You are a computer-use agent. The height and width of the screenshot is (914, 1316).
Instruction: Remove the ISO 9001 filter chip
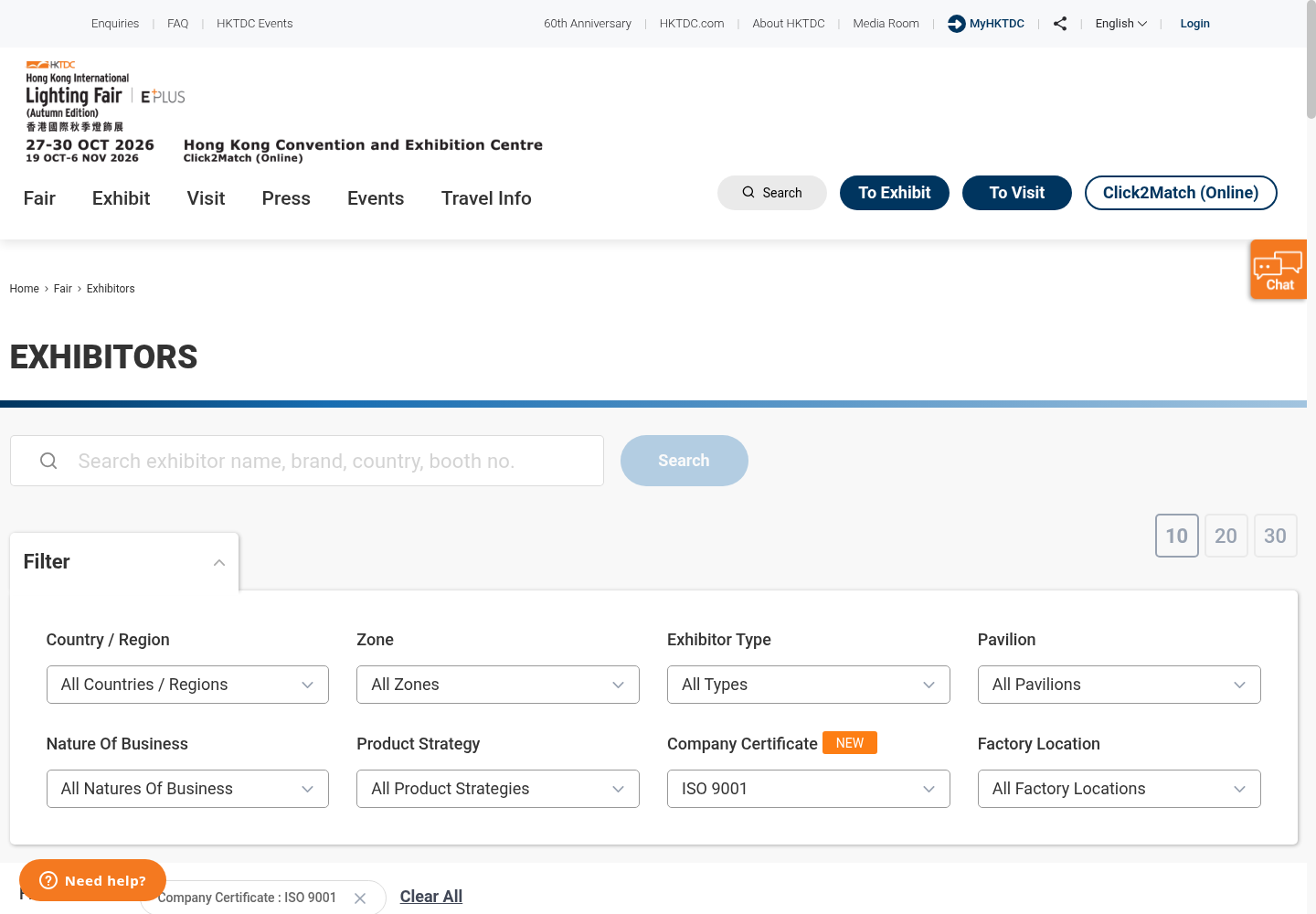360,898
